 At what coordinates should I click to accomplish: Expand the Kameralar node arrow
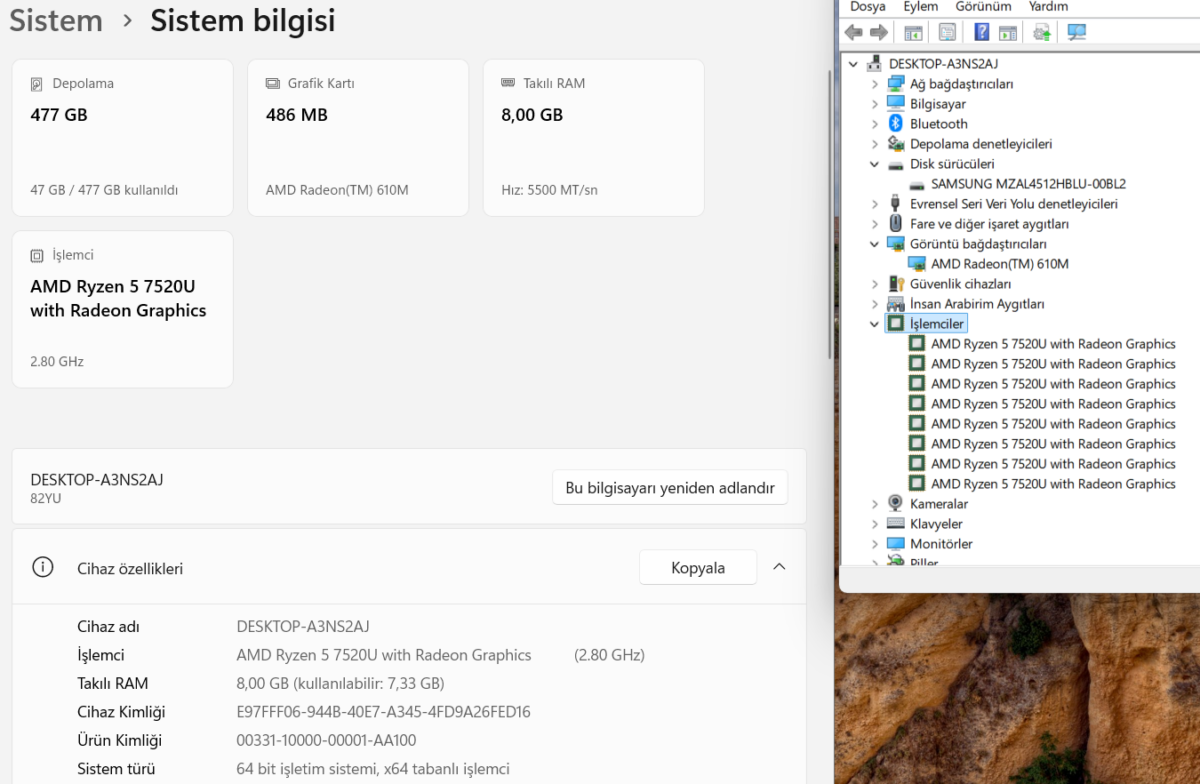tap(874, 504)
